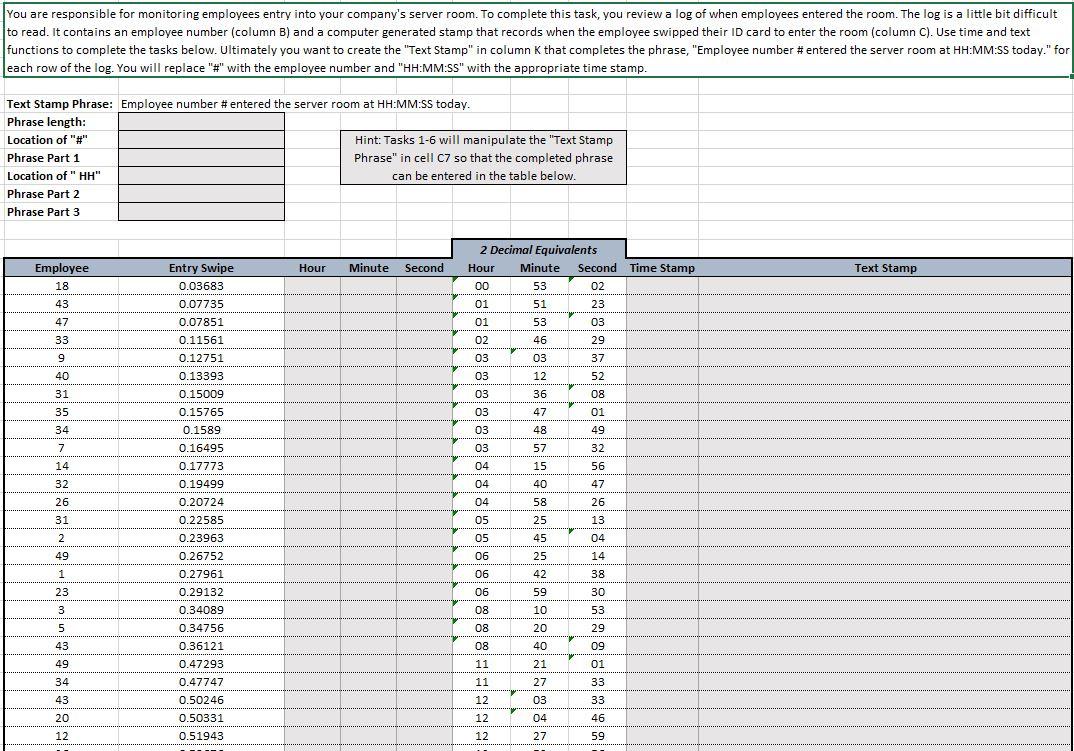Click the "Hour" header under 2 Decimal Equivalents
1074x751 pixels.
click(x=482, y=268)
